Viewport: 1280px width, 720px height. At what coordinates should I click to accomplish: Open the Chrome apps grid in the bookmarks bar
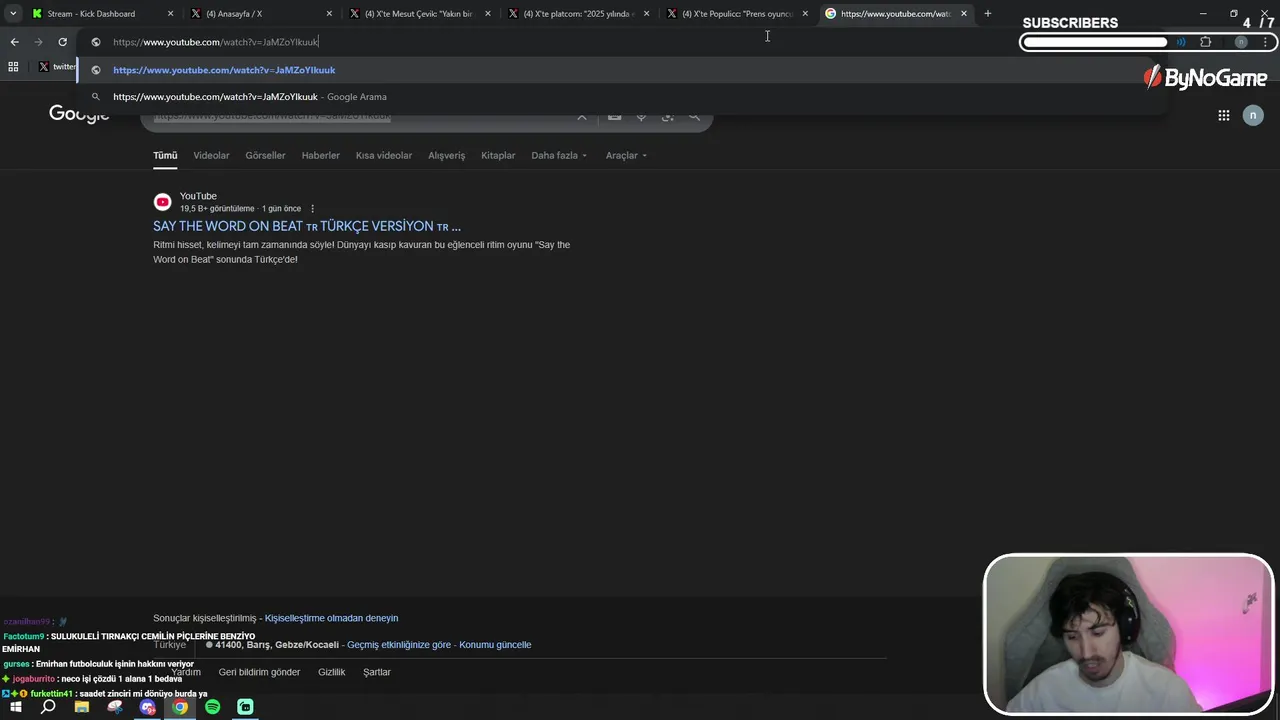pyautogui.click(x=13, y=66)
